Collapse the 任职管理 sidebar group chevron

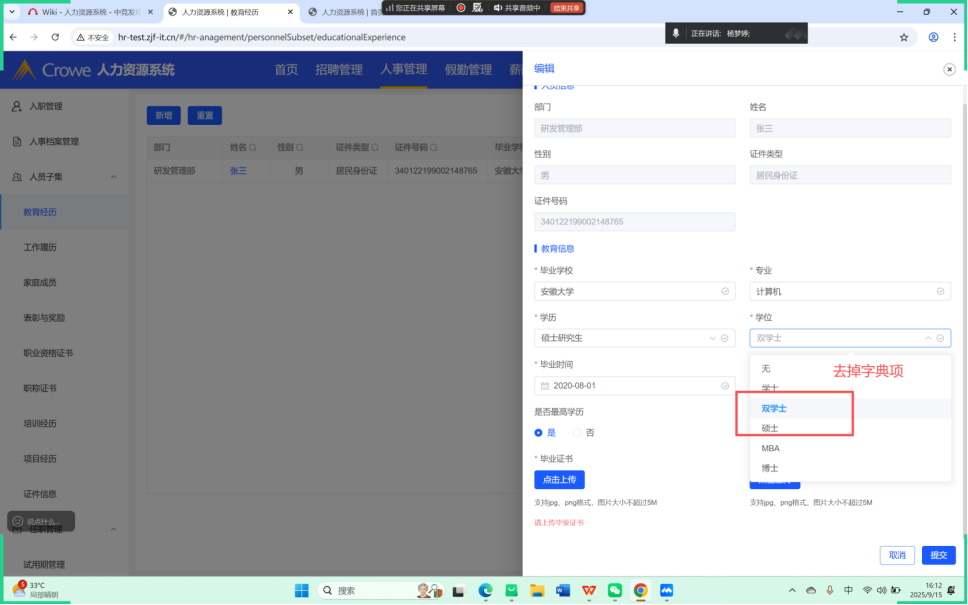tap(114, 529)
